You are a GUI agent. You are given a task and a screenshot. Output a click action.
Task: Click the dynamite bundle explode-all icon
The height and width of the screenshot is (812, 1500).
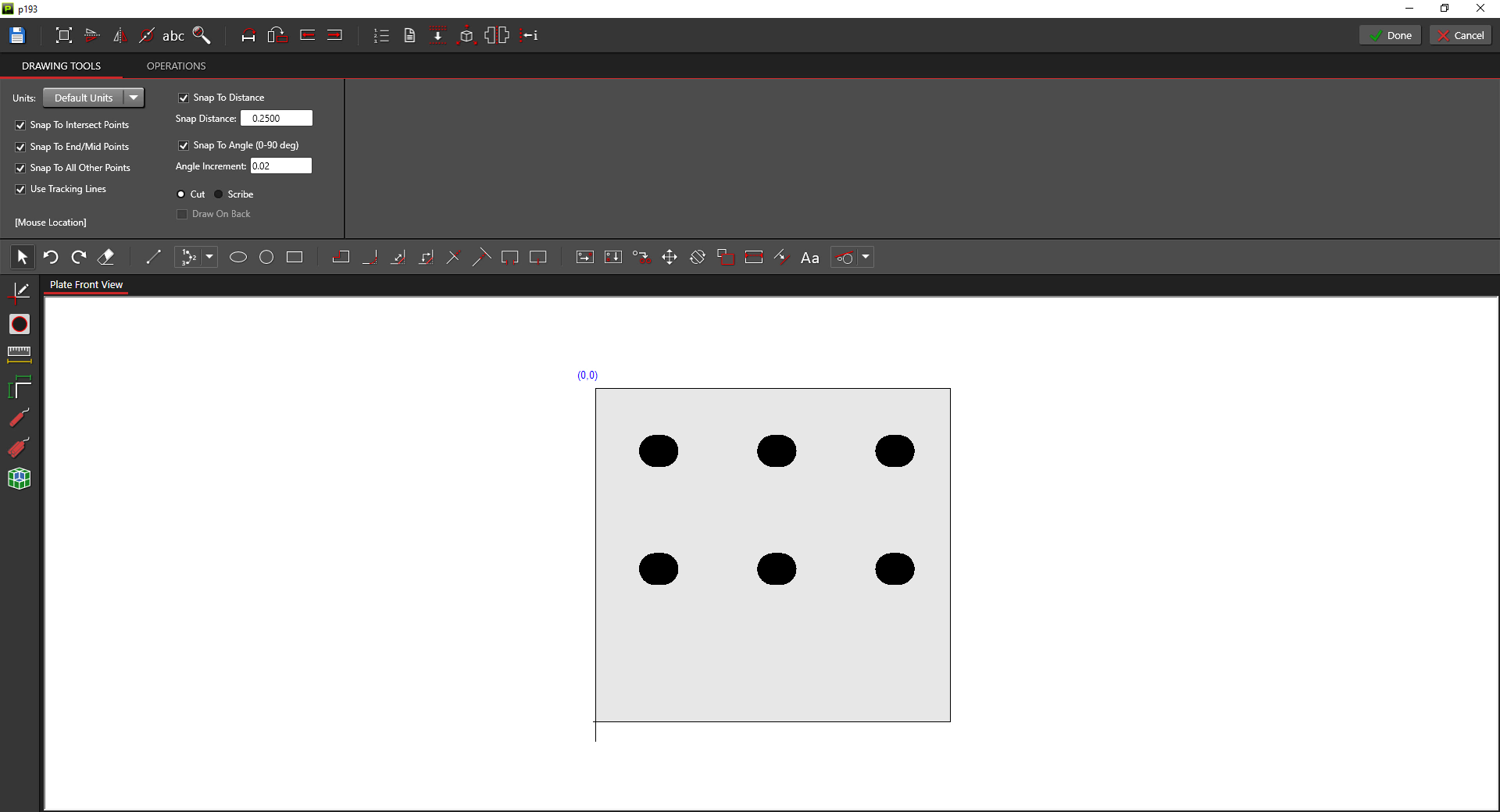(20, 447)
